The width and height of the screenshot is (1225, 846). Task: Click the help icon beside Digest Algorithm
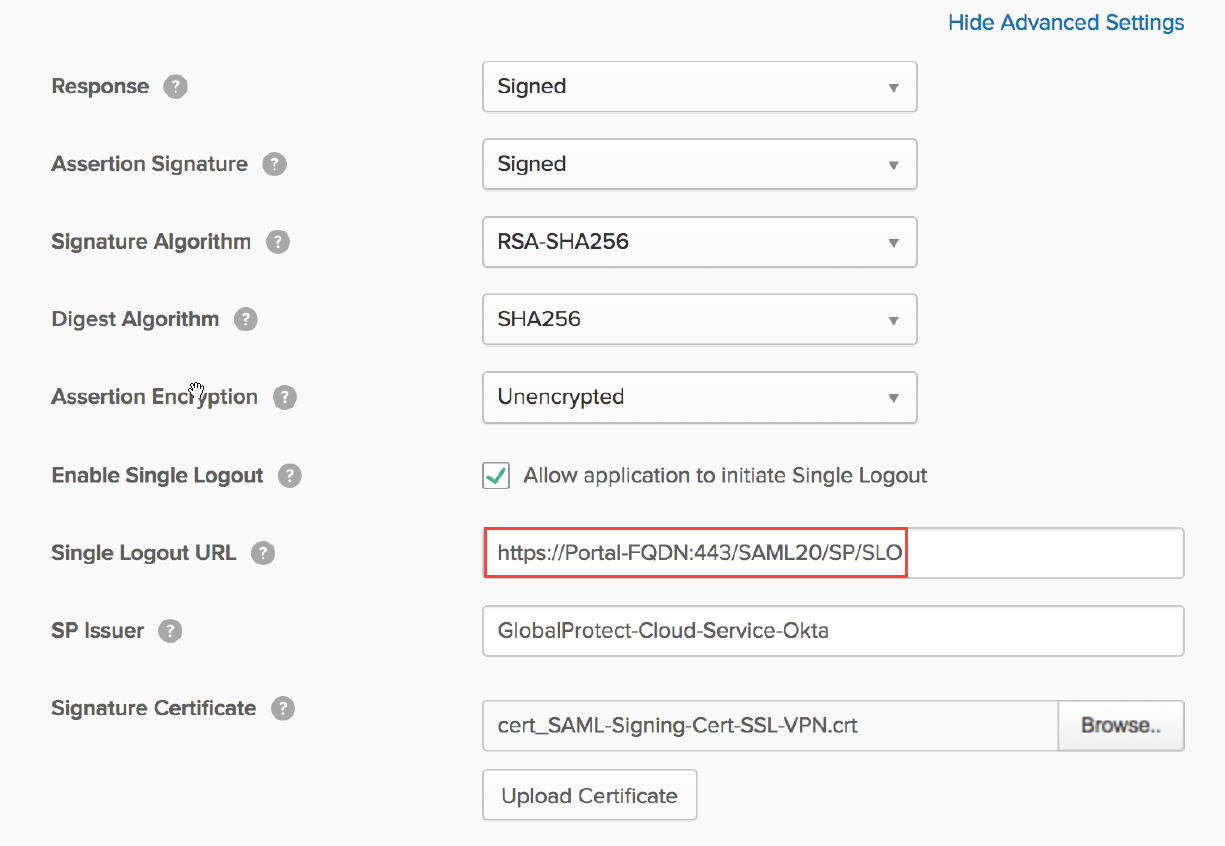click(245, 320)
